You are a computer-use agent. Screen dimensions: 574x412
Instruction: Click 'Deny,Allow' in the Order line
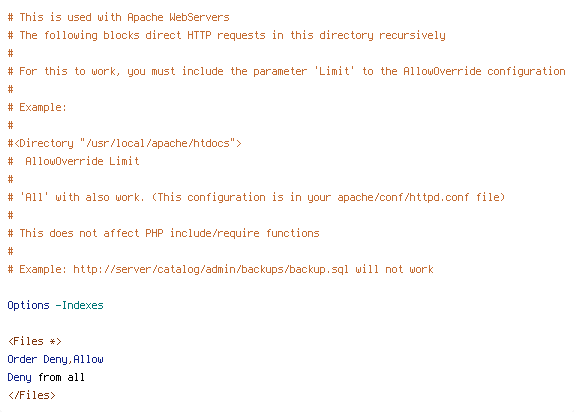point(73,359)
